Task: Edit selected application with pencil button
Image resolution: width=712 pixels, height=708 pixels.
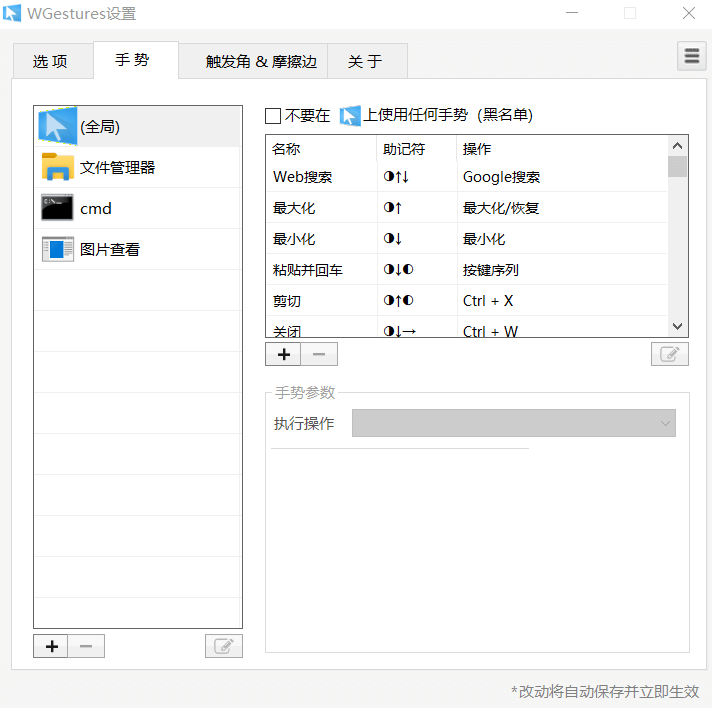Action: pos(224,646)
